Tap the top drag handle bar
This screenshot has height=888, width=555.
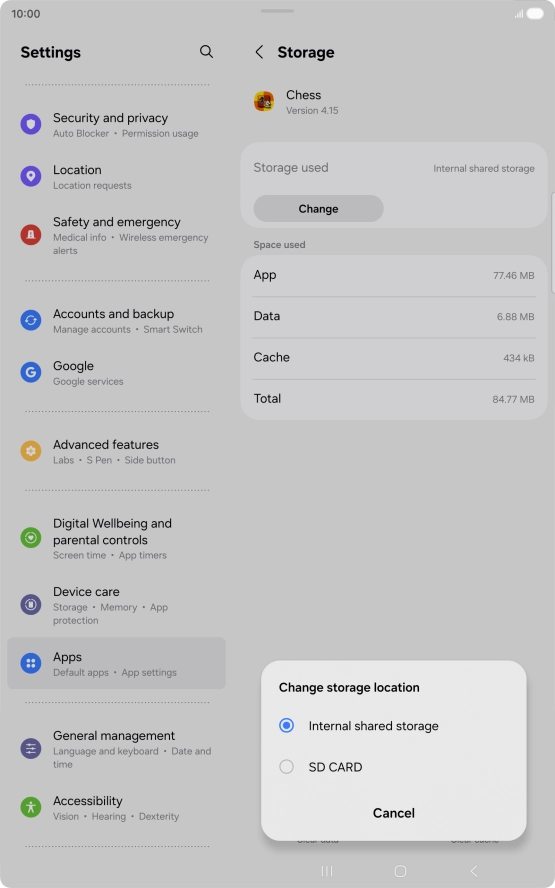277,11
